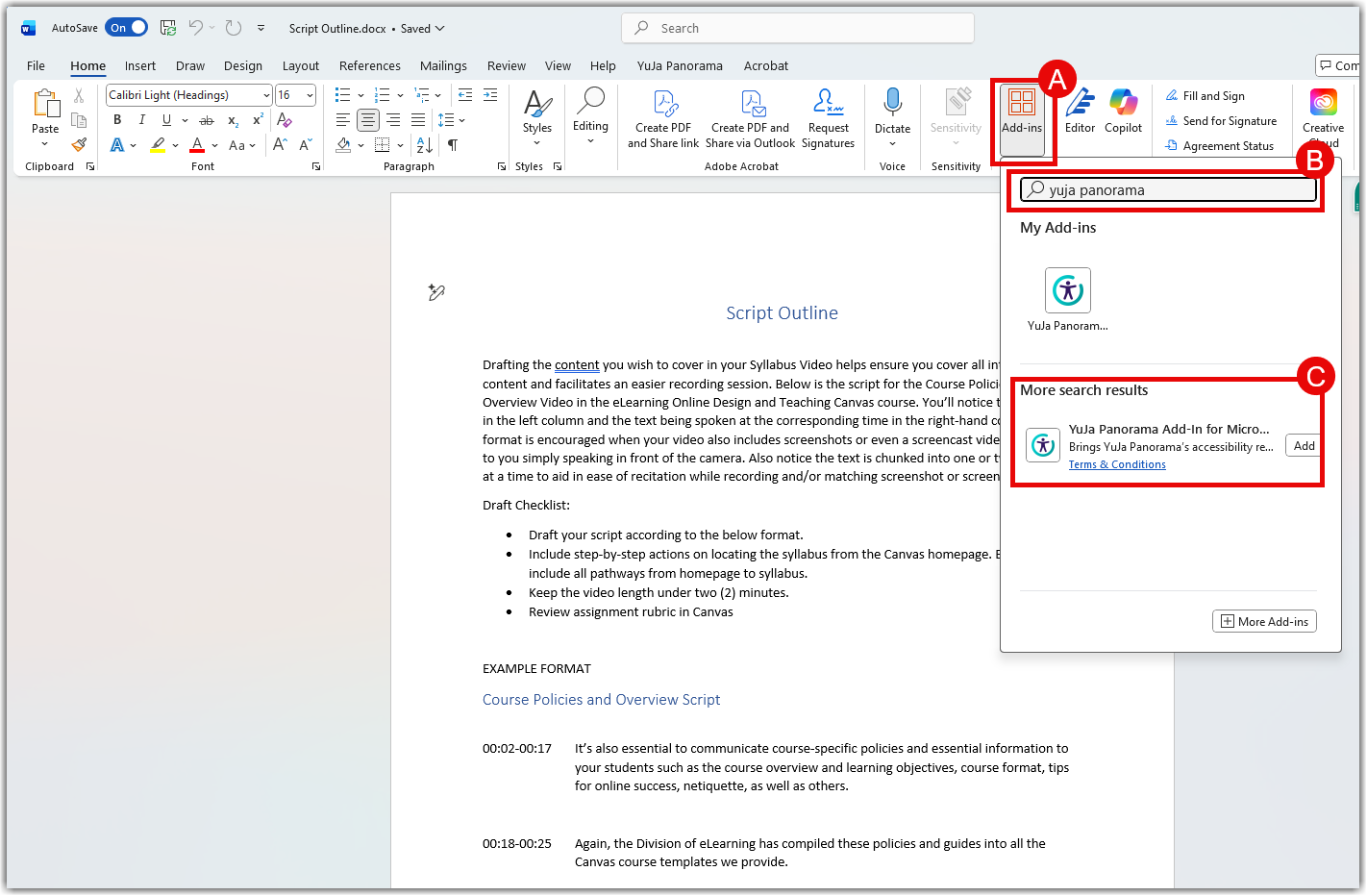Apply the yellow text highlight color
Image resolution: width=1367 pixels, height=896 pixels.
pos(158,145)
